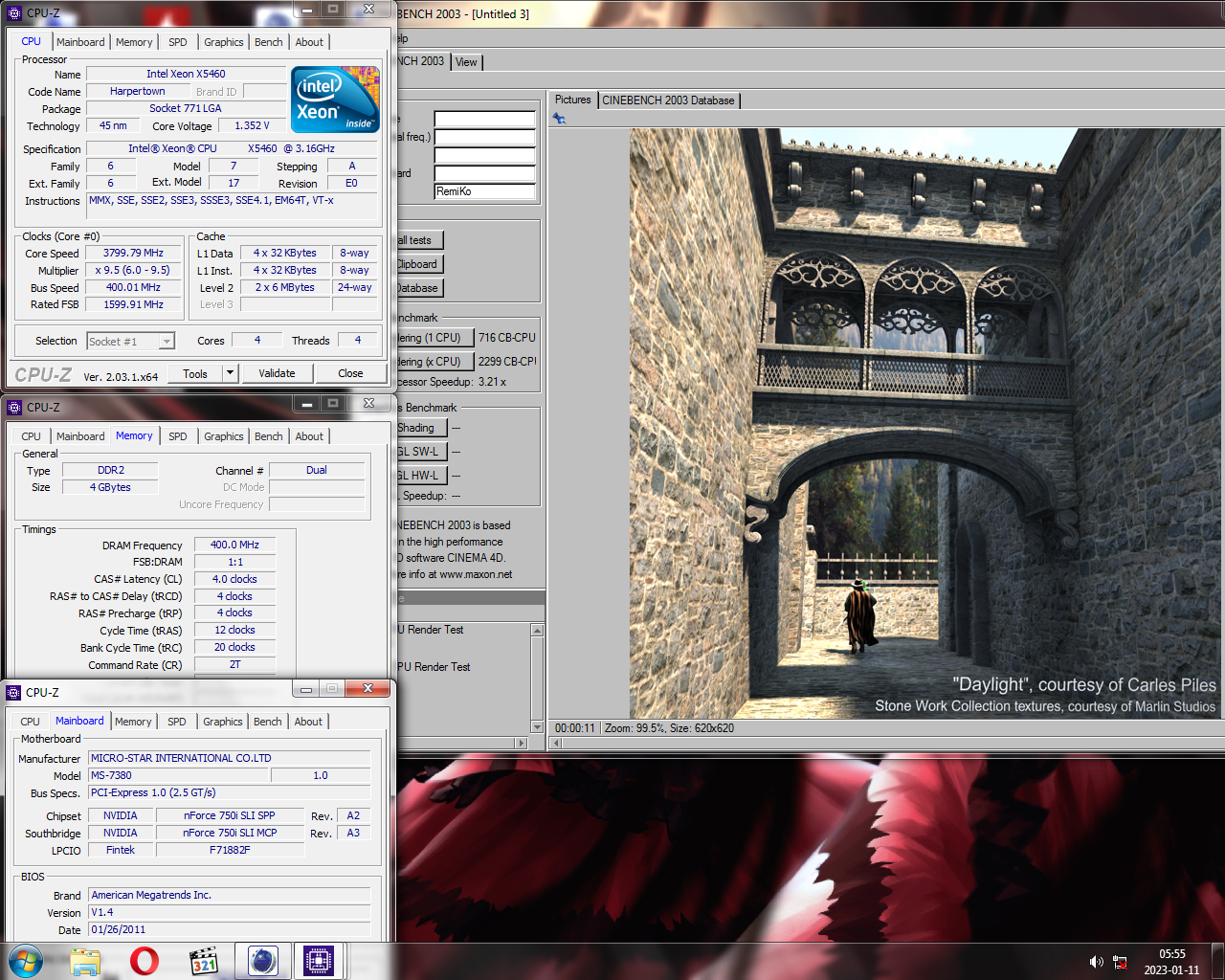Open Bench tab in top CPU-Z window
The image size is (1225, 980).
click(x=269, y=42)
